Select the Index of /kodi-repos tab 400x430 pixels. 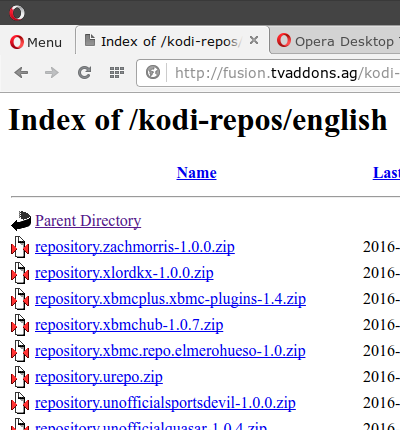[x=172, y=41]
